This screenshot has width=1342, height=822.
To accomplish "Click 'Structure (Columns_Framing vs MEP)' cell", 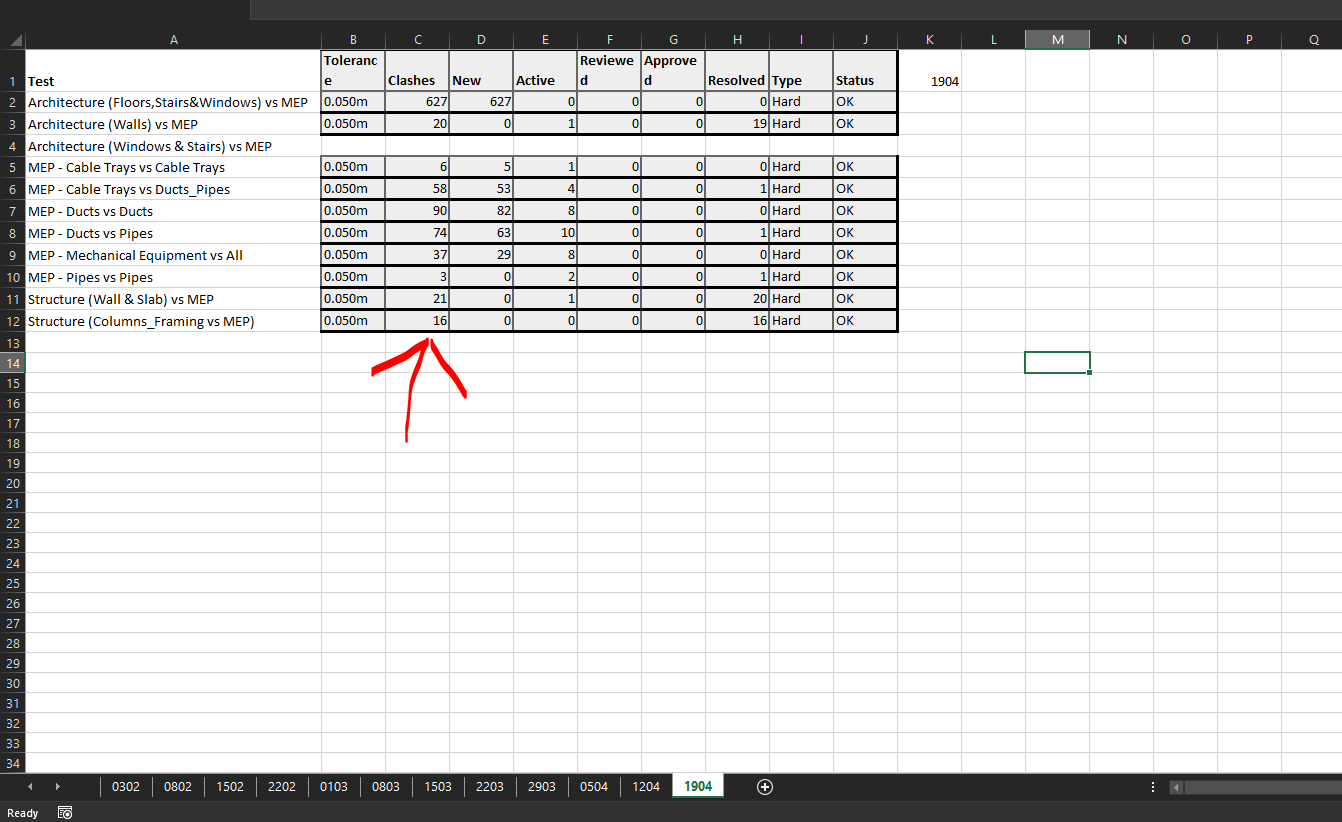I will coord(174,321).
